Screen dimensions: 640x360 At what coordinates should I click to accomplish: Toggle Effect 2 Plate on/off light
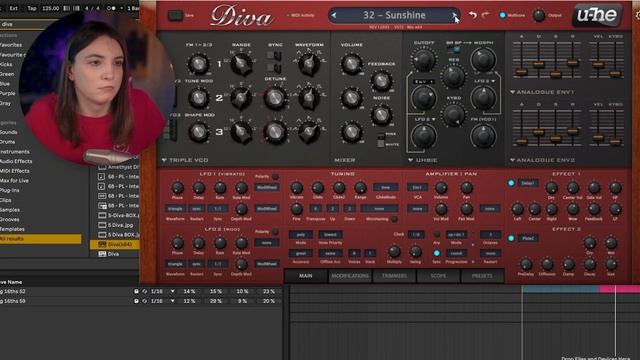(511, 238)
